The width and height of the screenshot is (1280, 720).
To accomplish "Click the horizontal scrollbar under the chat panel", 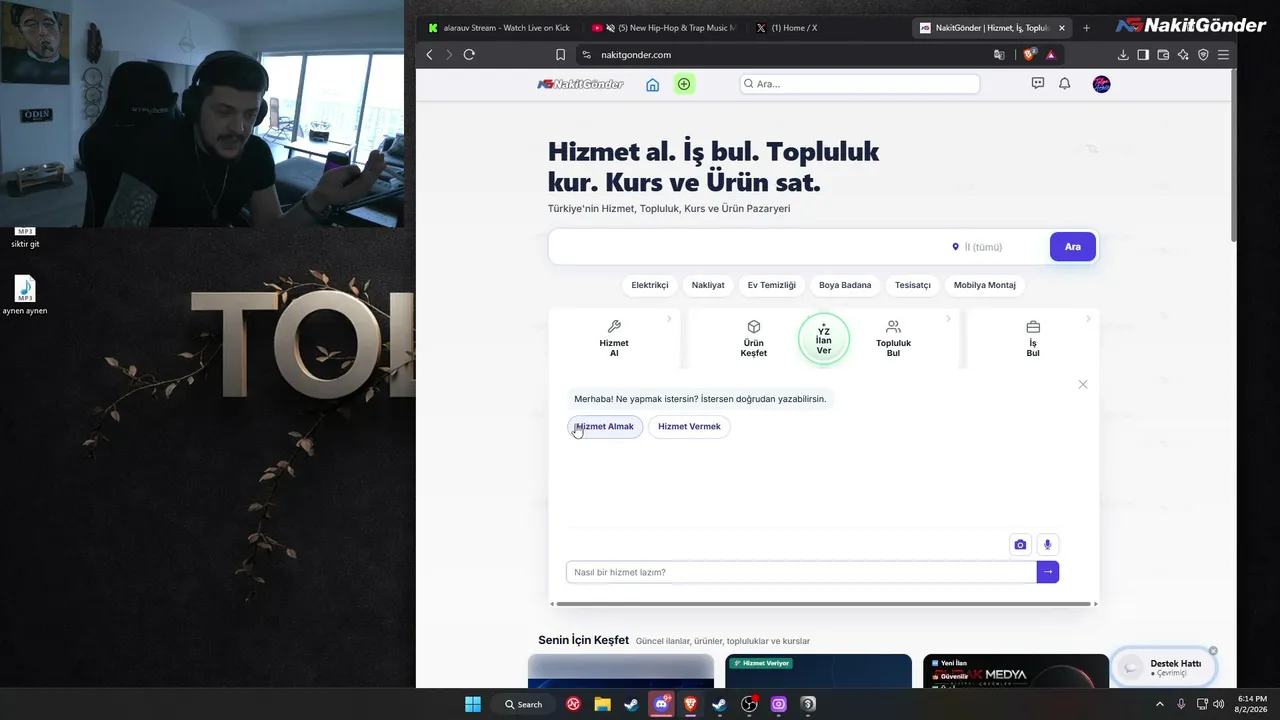I will tap(823, 604).
